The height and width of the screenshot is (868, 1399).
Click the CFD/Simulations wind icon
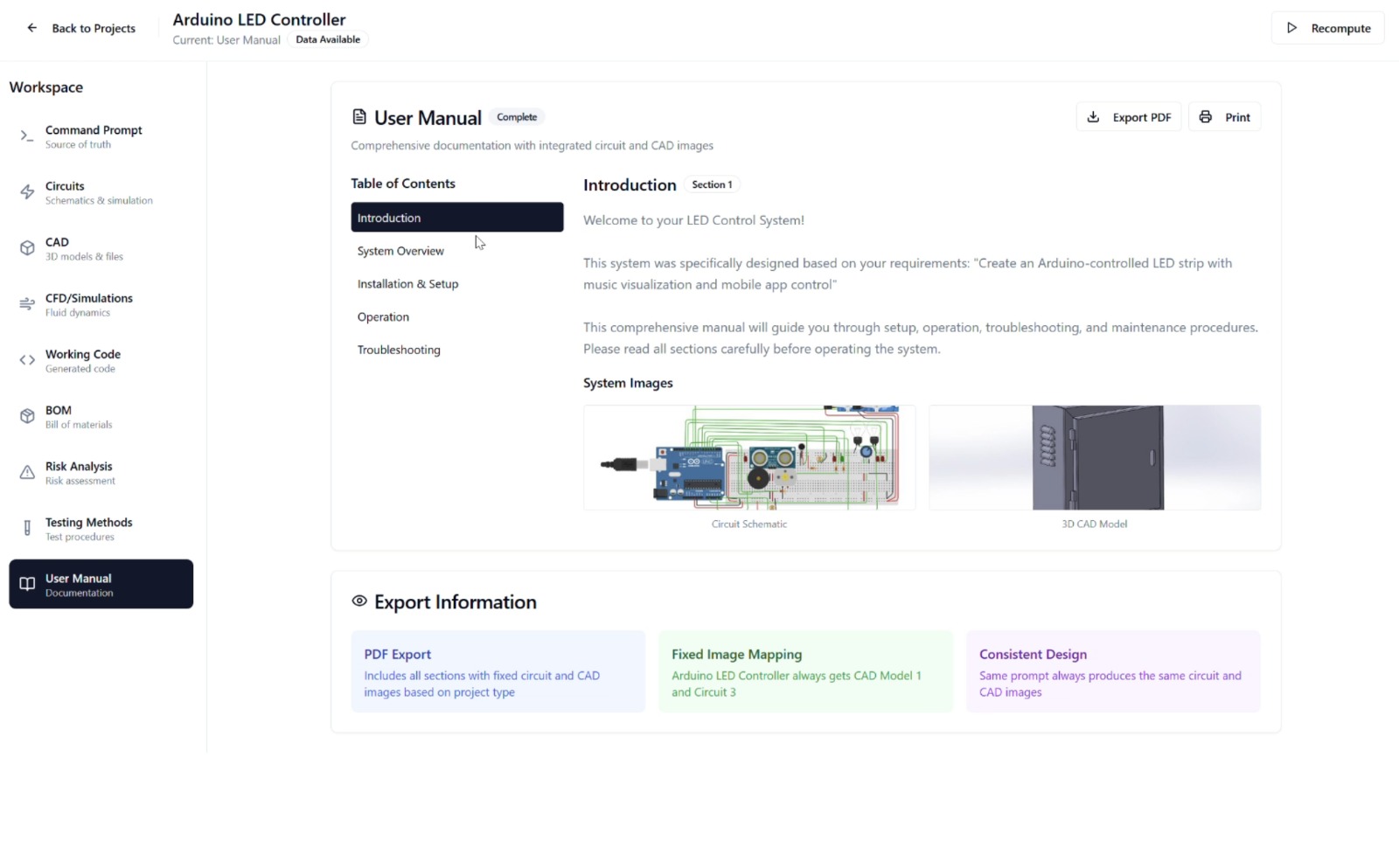[x=27, y=304]
